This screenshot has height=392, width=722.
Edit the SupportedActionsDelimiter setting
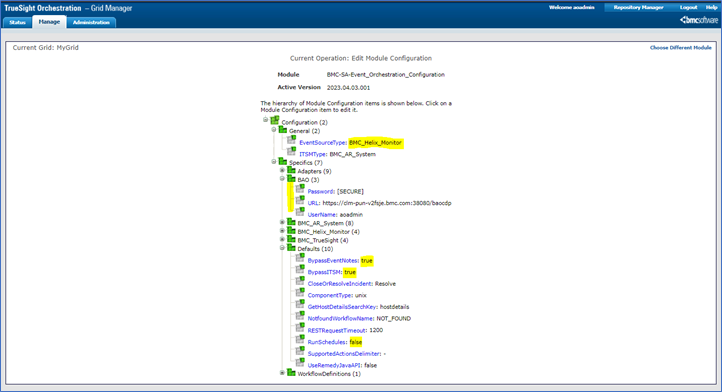[x=344, y=354]
